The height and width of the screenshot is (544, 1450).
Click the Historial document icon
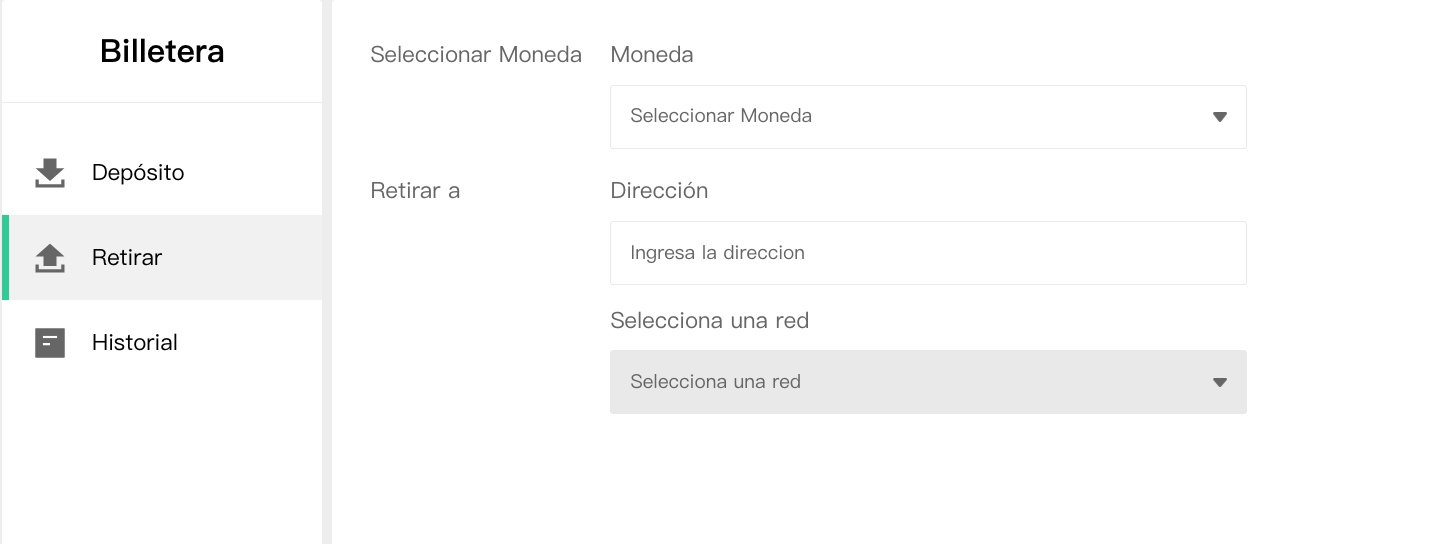coord(50,343)
